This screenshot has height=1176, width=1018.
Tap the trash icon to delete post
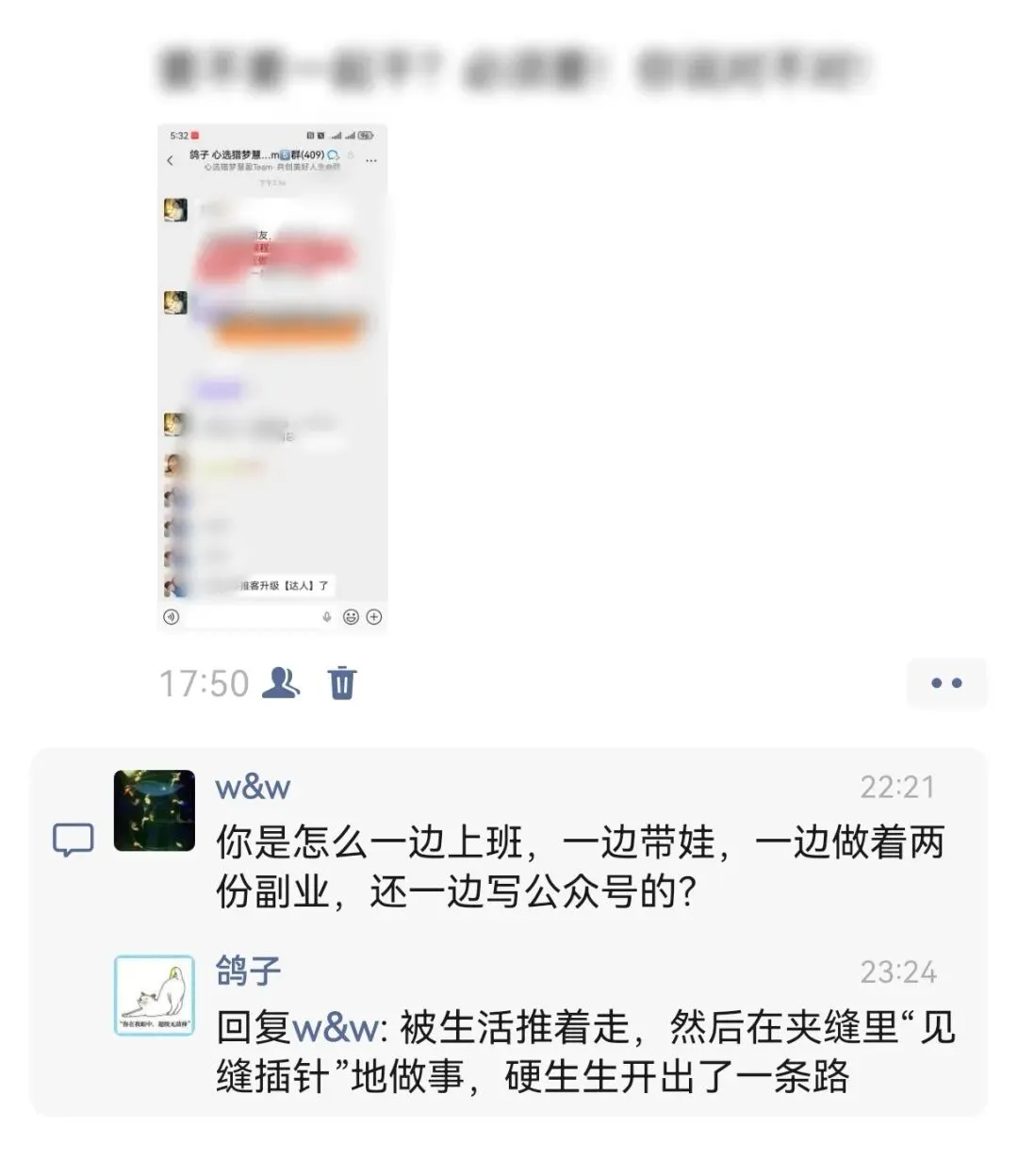342,682
